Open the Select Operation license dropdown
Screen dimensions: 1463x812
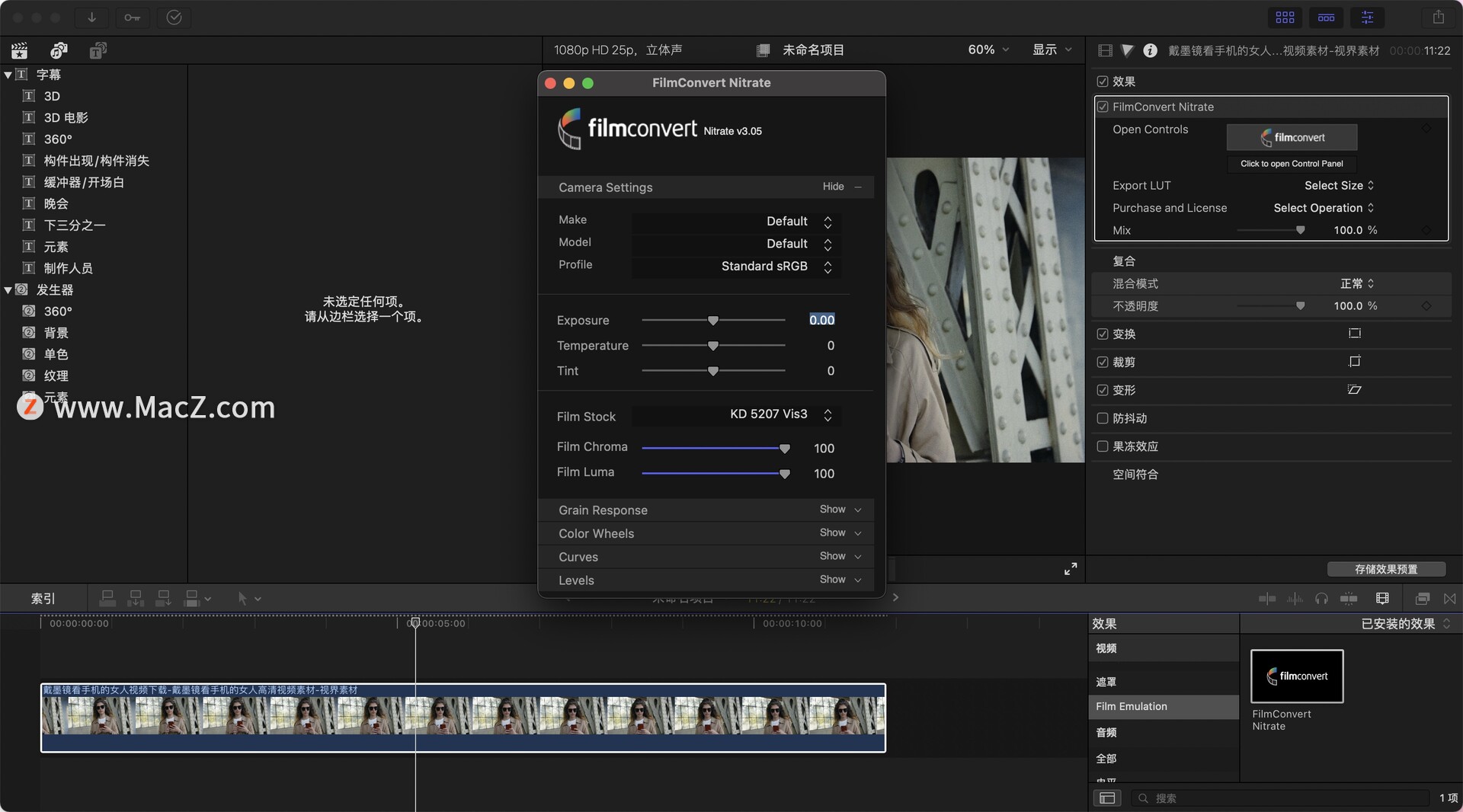click(1324, 208)
